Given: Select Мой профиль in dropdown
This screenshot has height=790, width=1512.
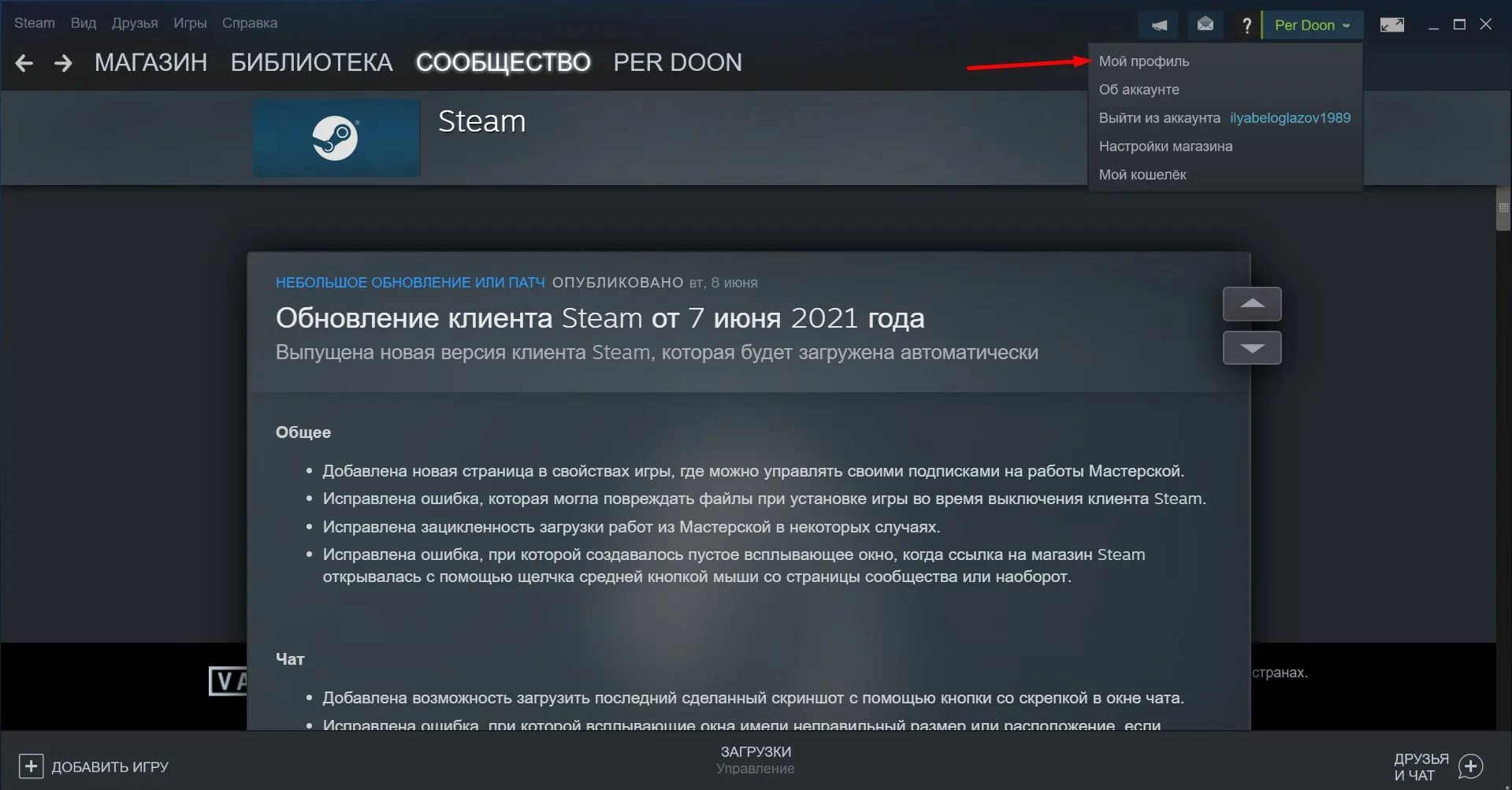Looking at the screenshot, I should pos(1225,61).
